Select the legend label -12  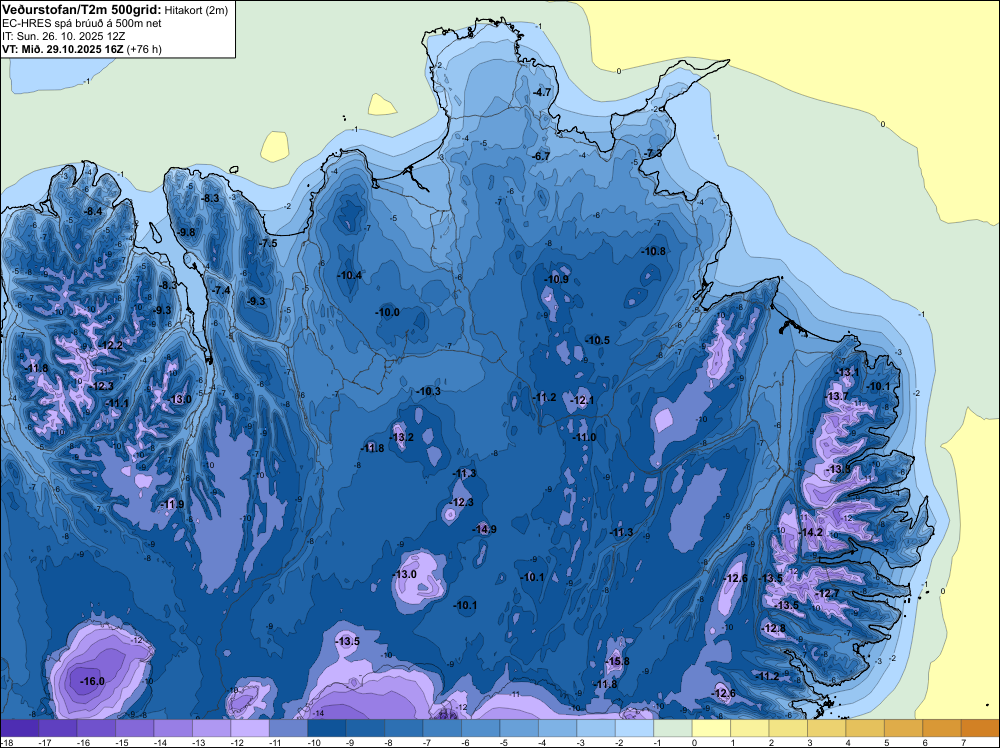pyautogui.click(x=237, y=742)
